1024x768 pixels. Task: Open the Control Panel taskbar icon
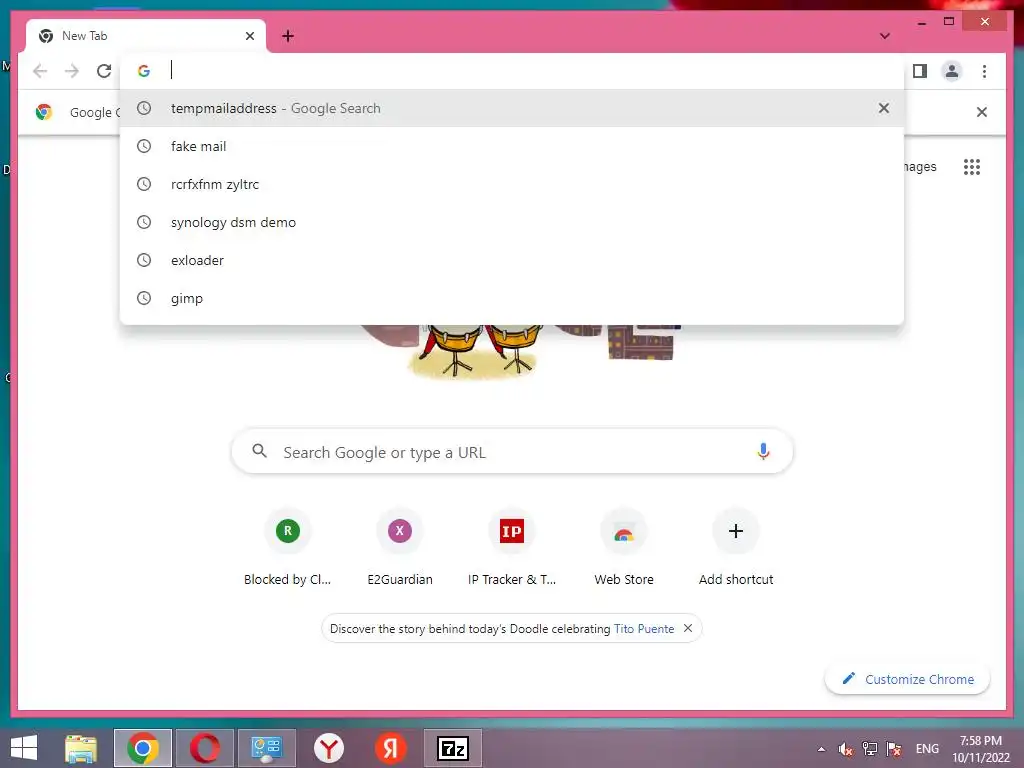(266, 748)
